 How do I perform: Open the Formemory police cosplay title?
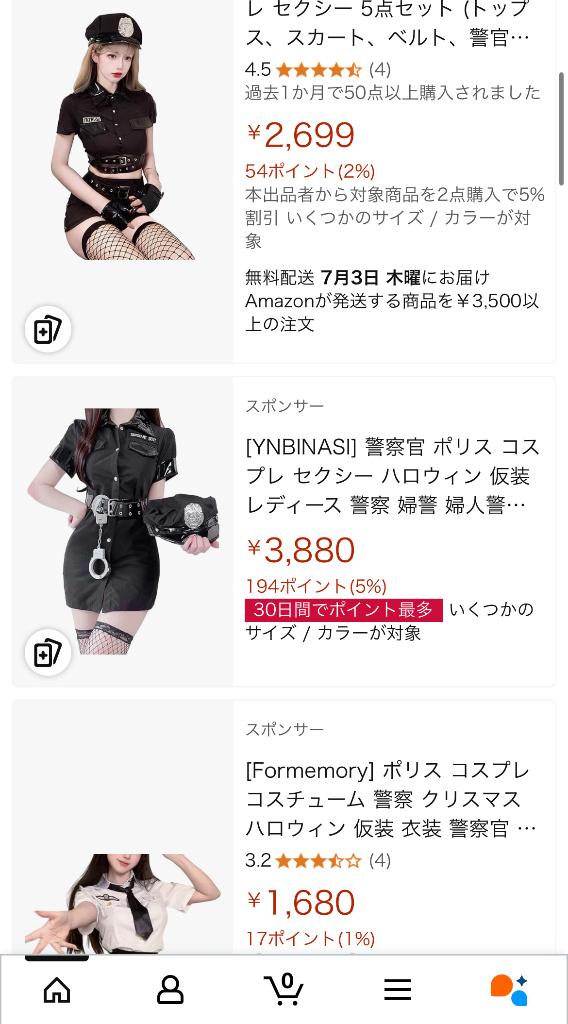[390, 799]
